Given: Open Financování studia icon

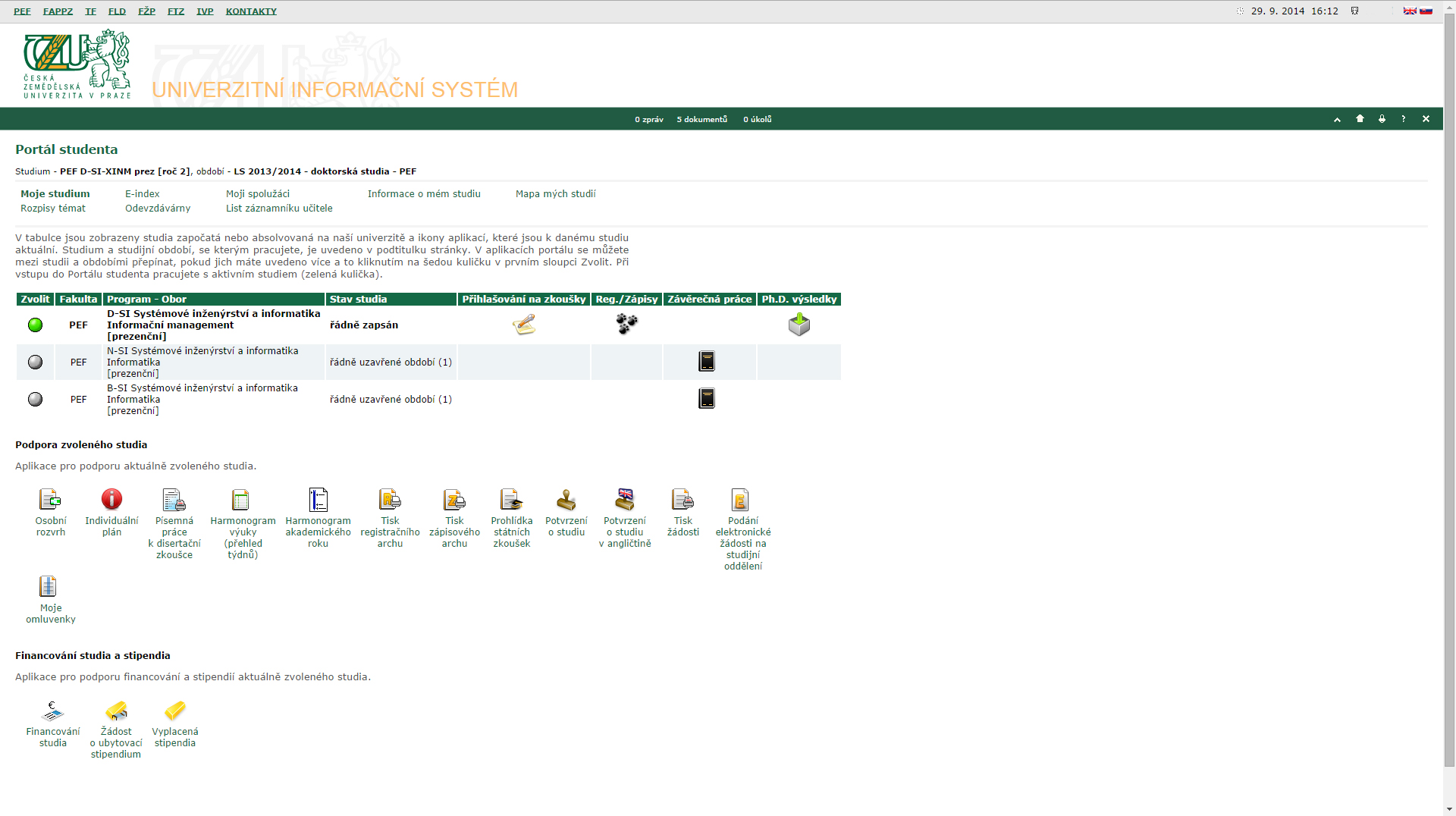Looking at the screenshot, I should 52,711.
